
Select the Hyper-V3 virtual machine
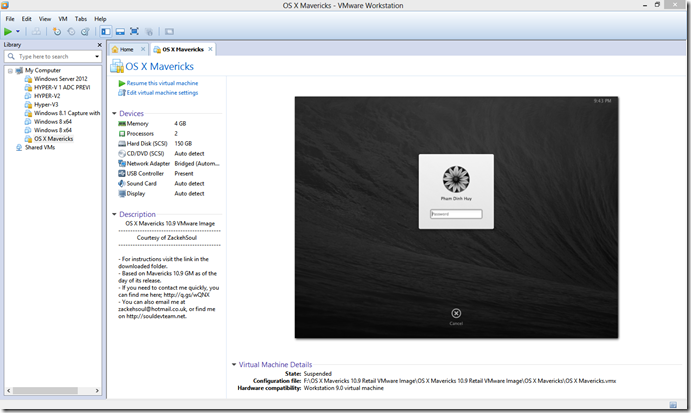coord(46,104)
